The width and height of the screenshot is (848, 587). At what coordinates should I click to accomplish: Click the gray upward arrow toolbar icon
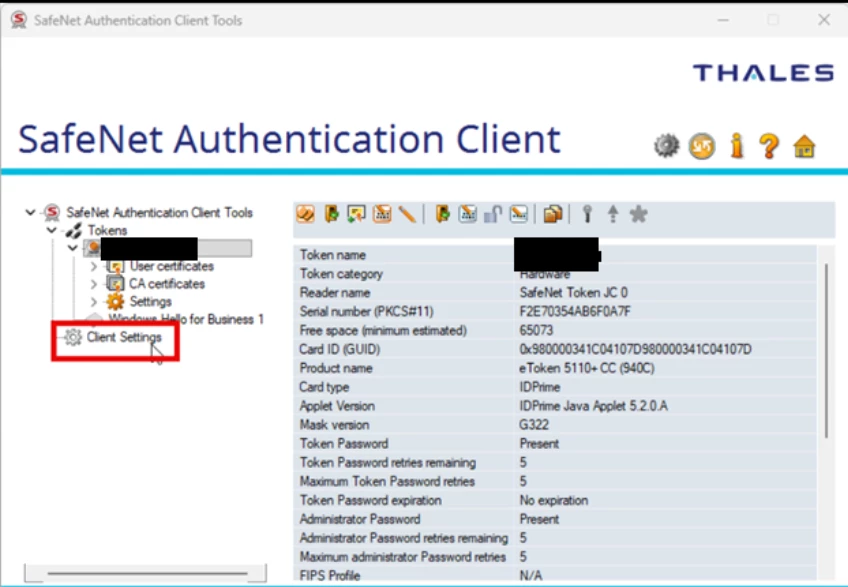(613, 214)
